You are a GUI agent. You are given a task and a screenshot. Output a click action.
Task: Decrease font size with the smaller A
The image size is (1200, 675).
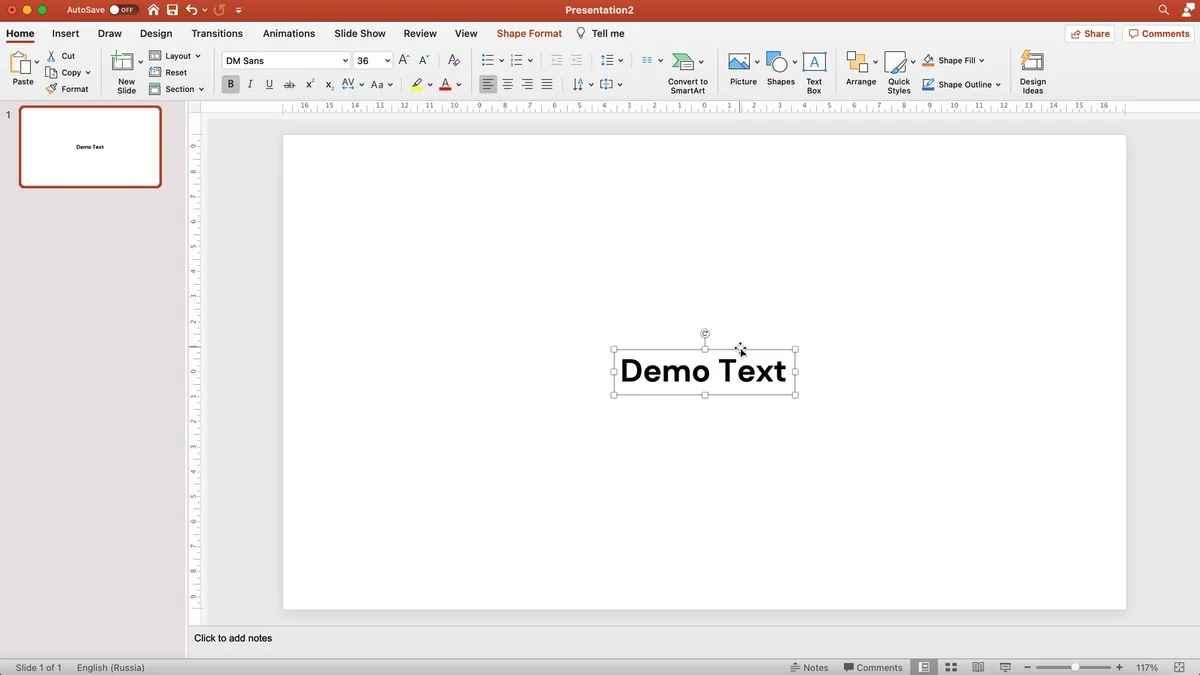(x=424, y=60)
